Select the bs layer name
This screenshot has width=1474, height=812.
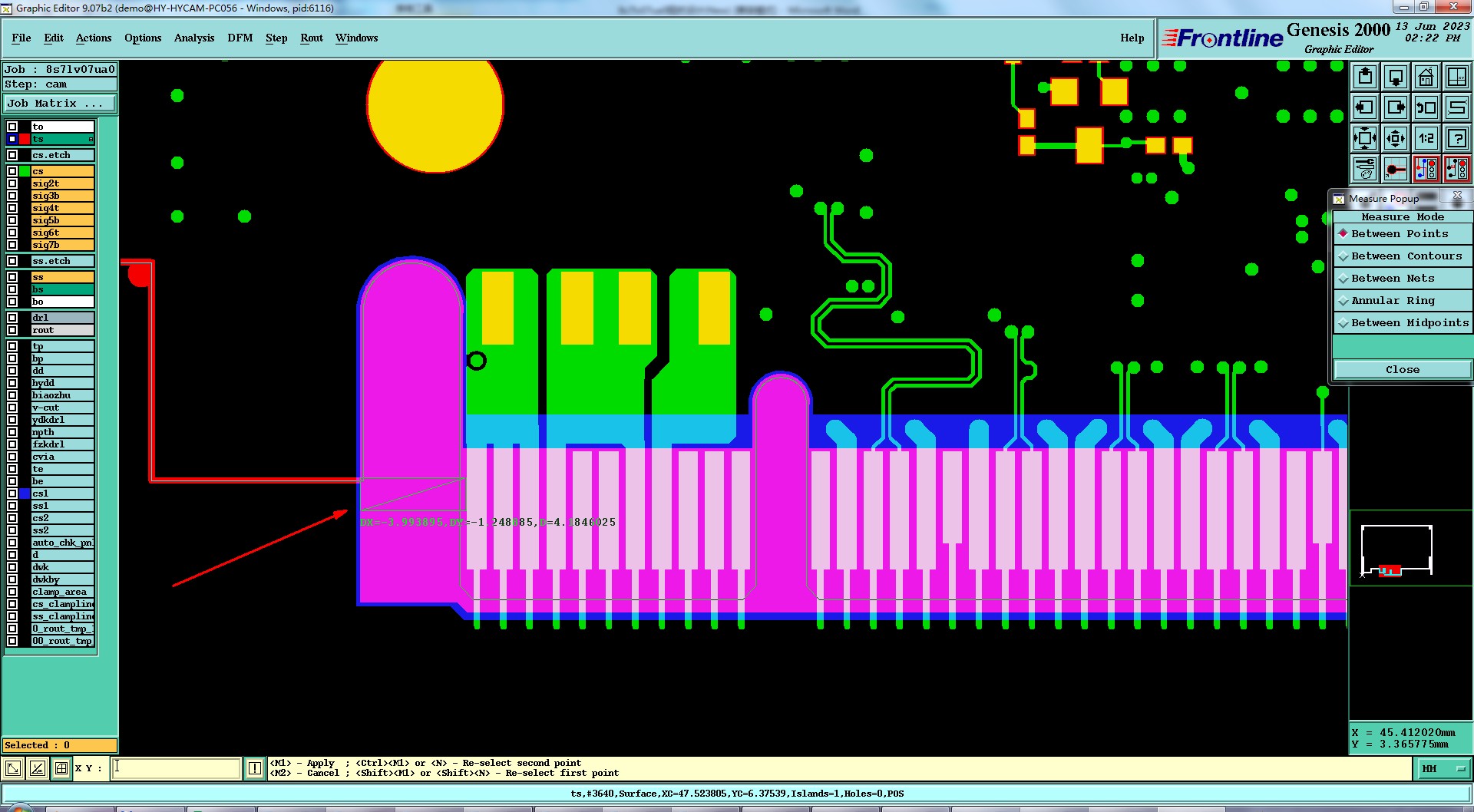tap(63, 289)
